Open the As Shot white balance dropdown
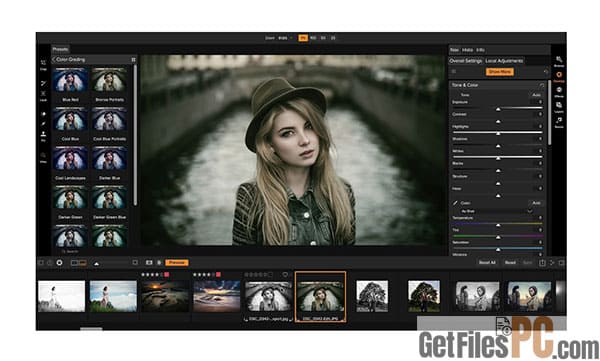This screenshot has height=361, width=600. coord(496,211)
